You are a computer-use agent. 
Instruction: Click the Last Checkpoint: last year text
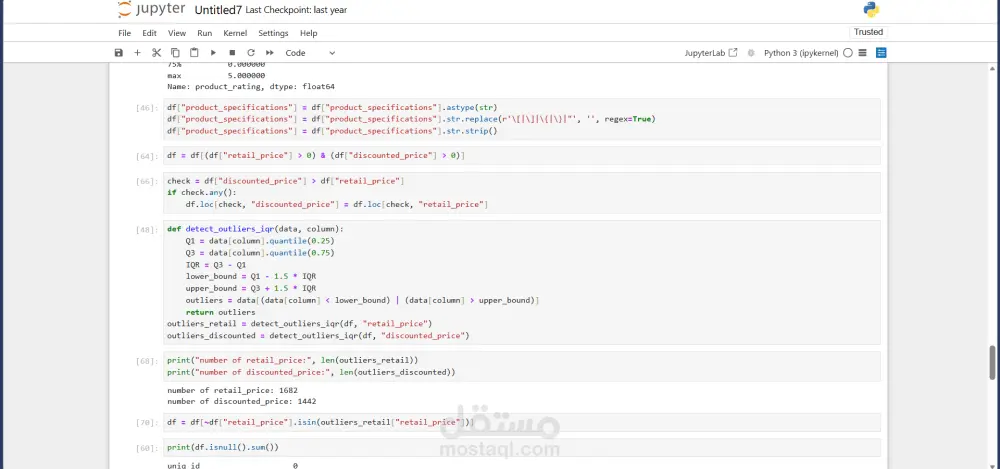coord(297,10)
